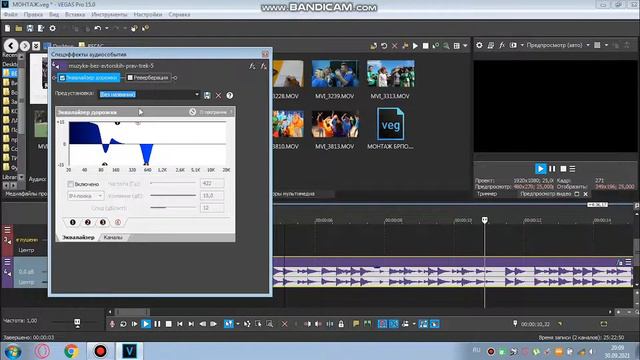Switch to the Каналы tab
This screenshot has height=360, width=640.
point(113,238)
